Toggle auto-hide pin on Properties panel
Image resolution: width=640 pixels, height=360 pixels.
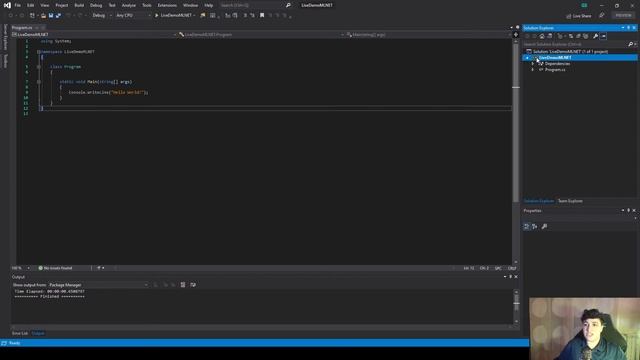(x=629, y=211)
